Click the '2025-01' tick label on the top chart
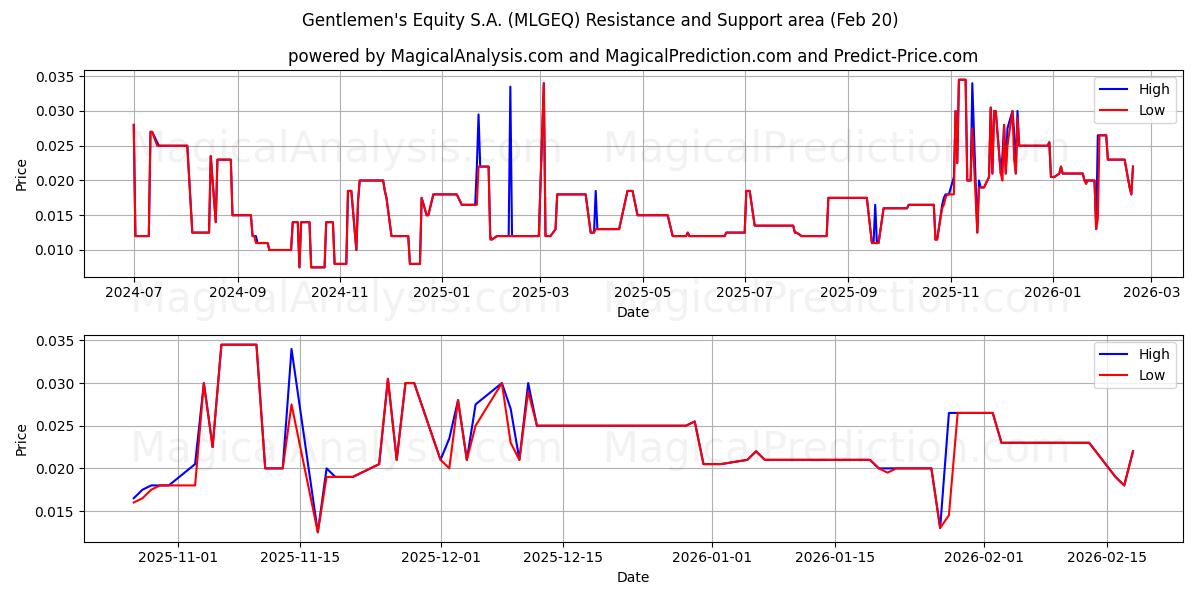1200x600 pixels. pos(441,292)
